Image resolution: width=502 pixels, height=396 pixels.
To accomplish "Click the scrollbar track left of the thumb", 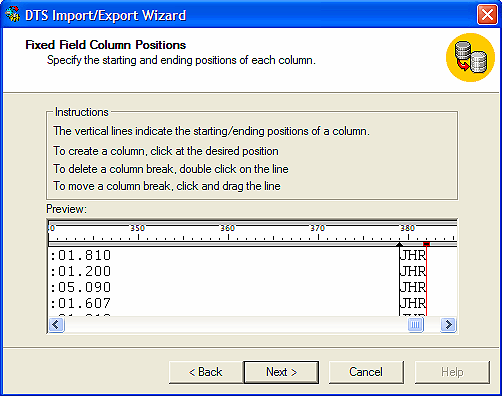I will [236, 324].
